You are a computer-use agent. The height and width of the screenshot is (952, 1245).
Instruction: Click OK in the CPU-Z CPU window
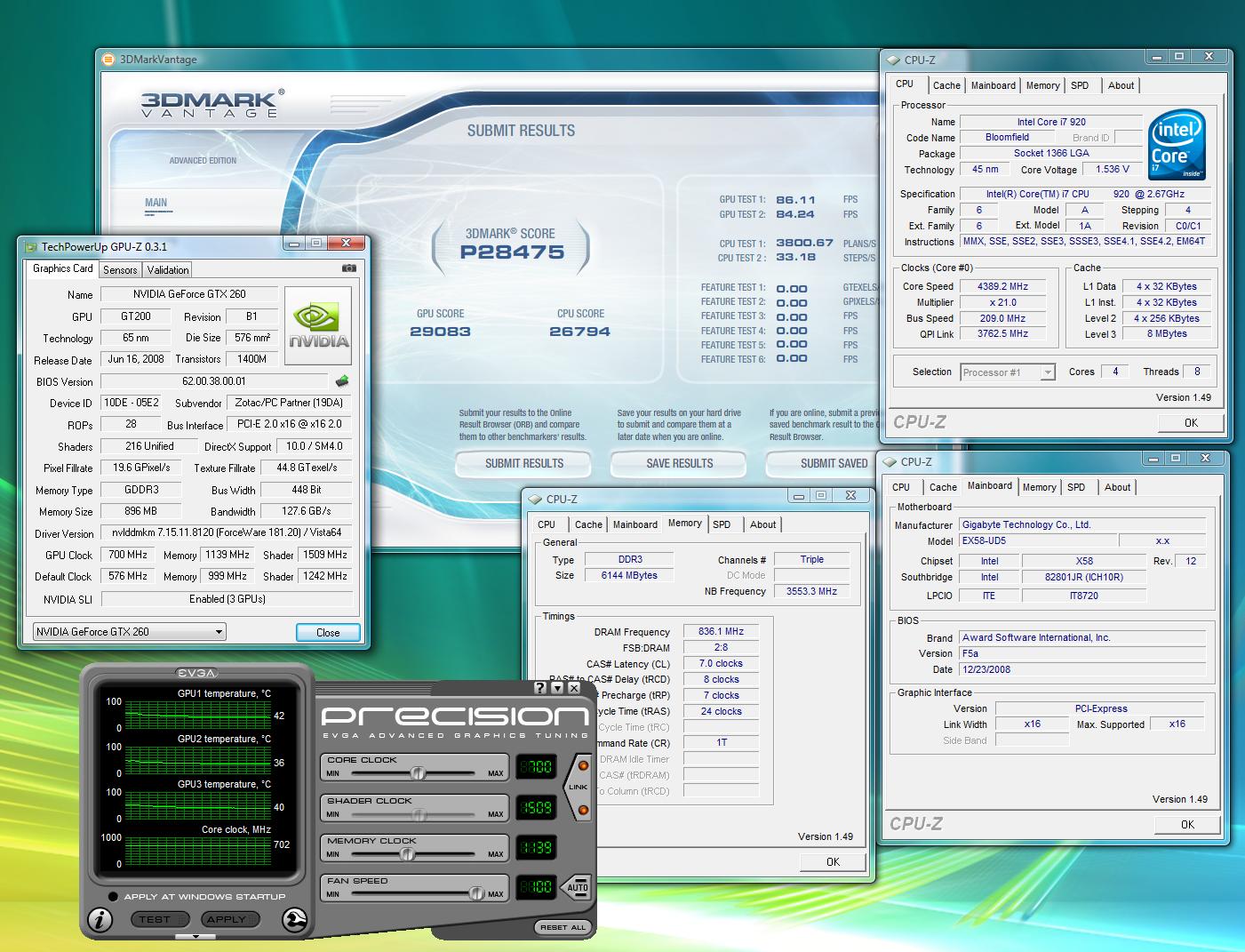1191,423
